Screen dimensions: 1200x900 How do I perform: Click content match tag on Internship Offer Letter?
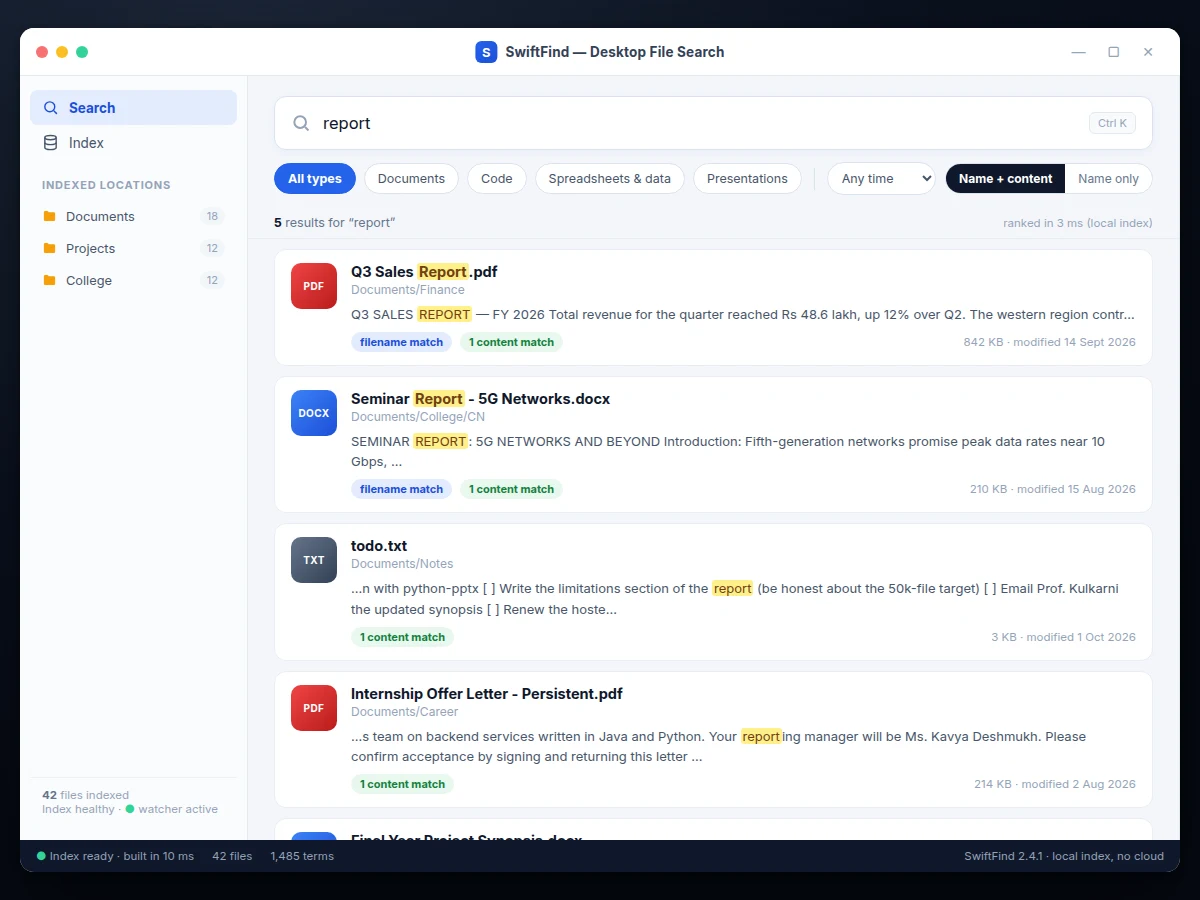pyautogui.click(x=402, y=784)
